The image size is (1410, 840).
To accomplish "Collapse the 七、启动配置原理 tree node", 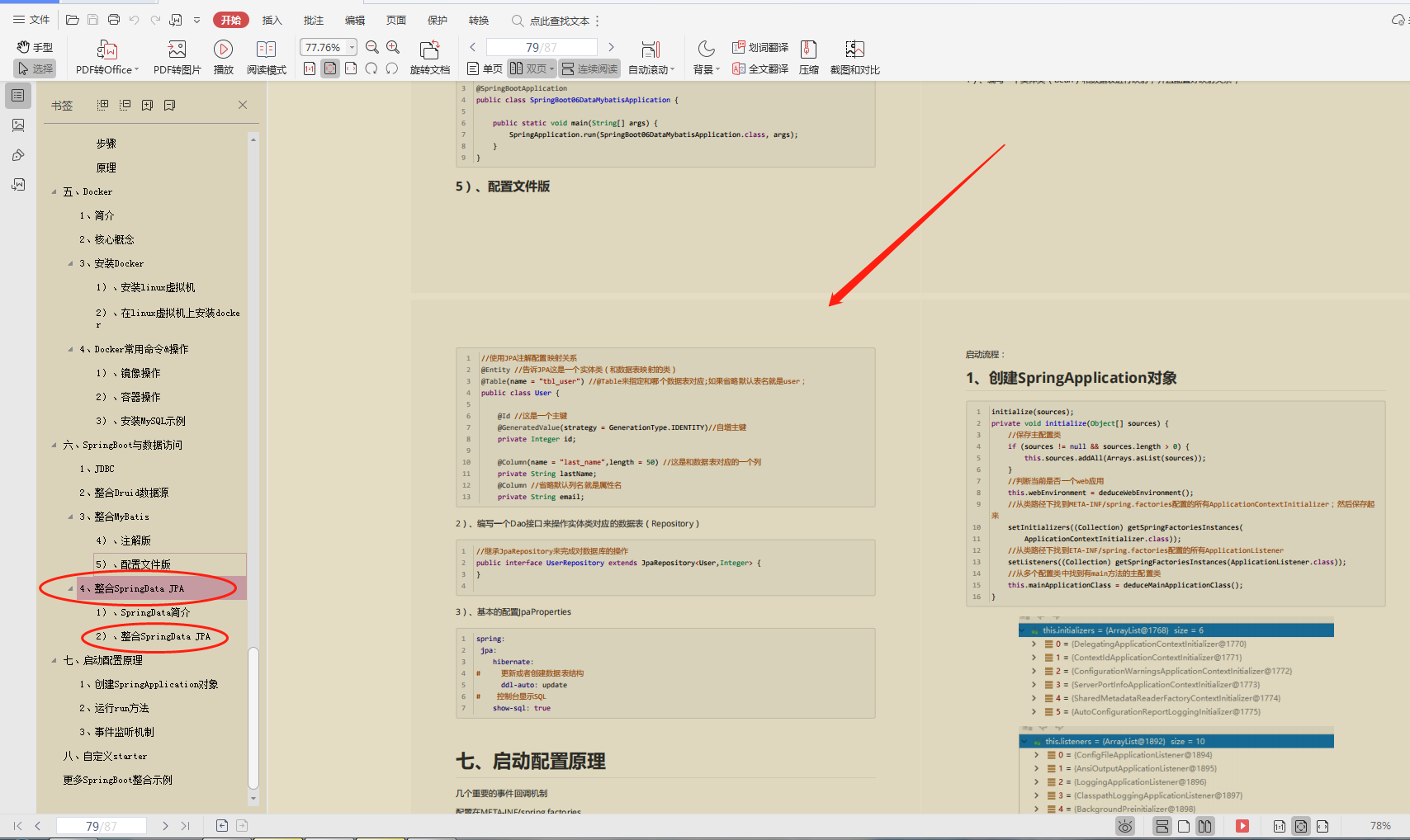I will tap(54, 660).
